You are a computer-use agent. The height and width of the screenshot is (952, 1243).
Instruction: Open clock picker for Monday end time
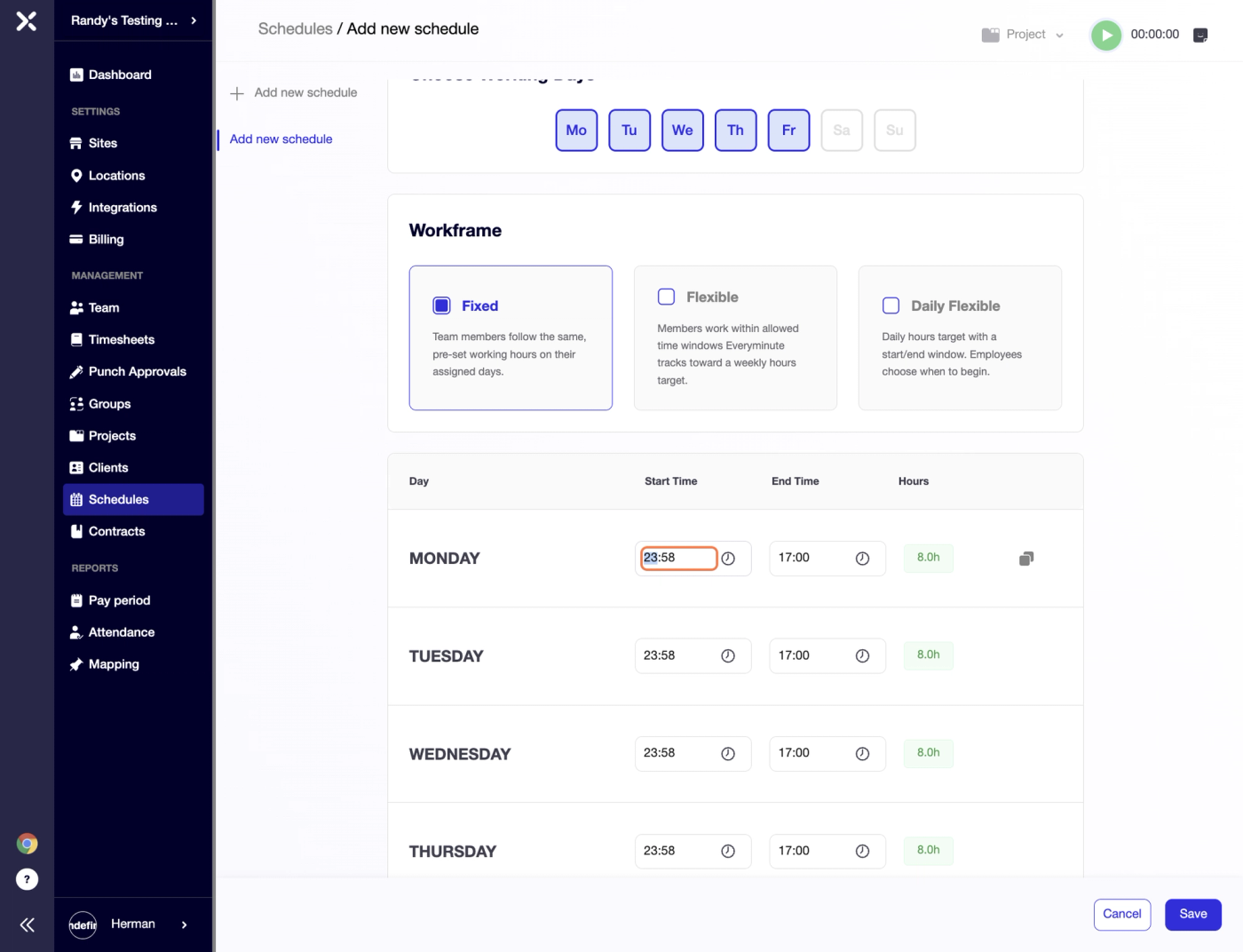tap(862, 559)
